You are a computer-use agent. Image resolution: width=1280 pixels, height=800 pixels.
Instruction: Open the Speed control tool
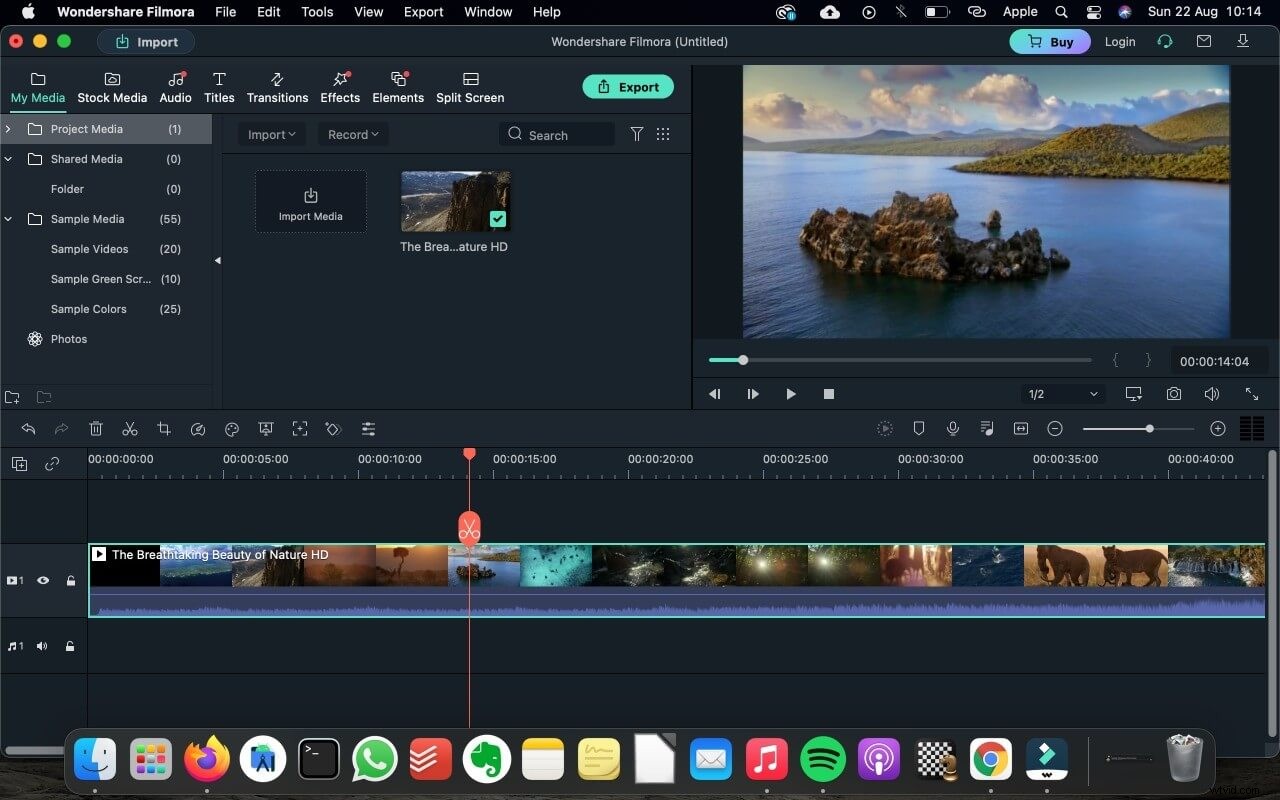(198, 428)
